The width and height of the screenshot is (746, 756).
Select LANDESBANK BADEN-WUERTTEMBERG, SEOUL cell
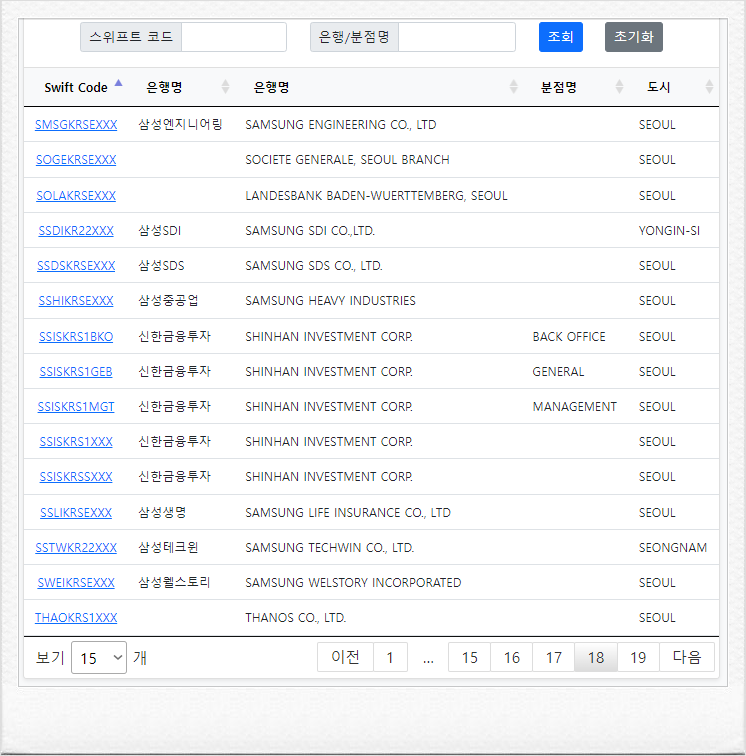tap(376, 196)
